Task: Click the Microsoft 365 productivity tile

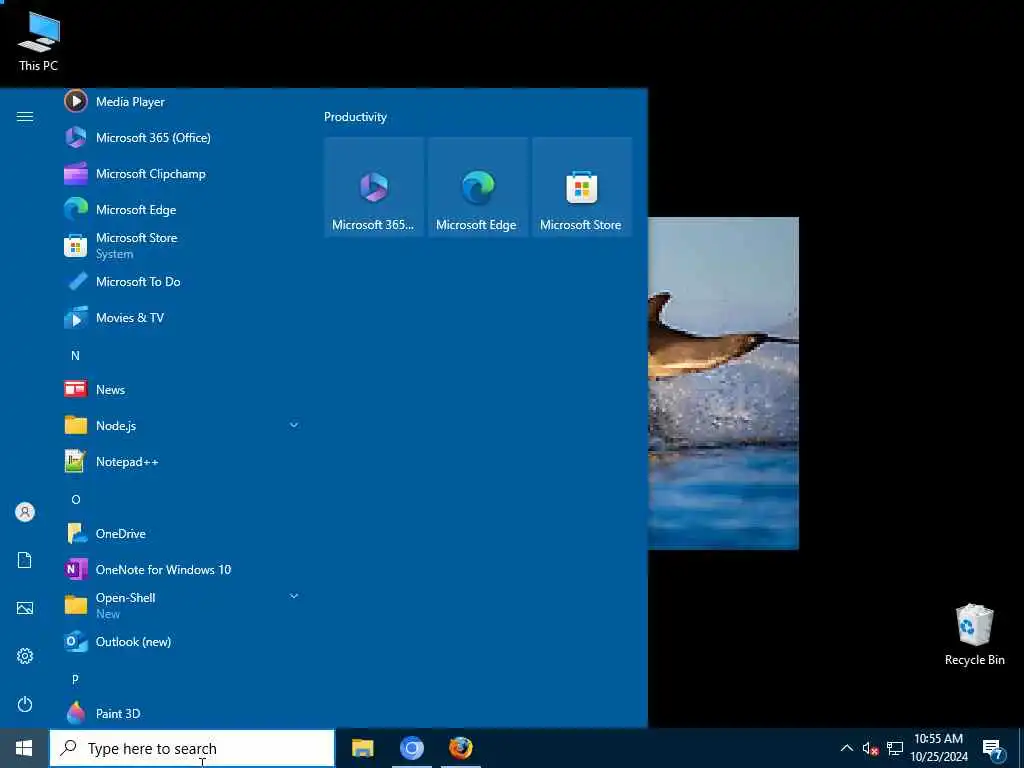Action: point(374,187)
